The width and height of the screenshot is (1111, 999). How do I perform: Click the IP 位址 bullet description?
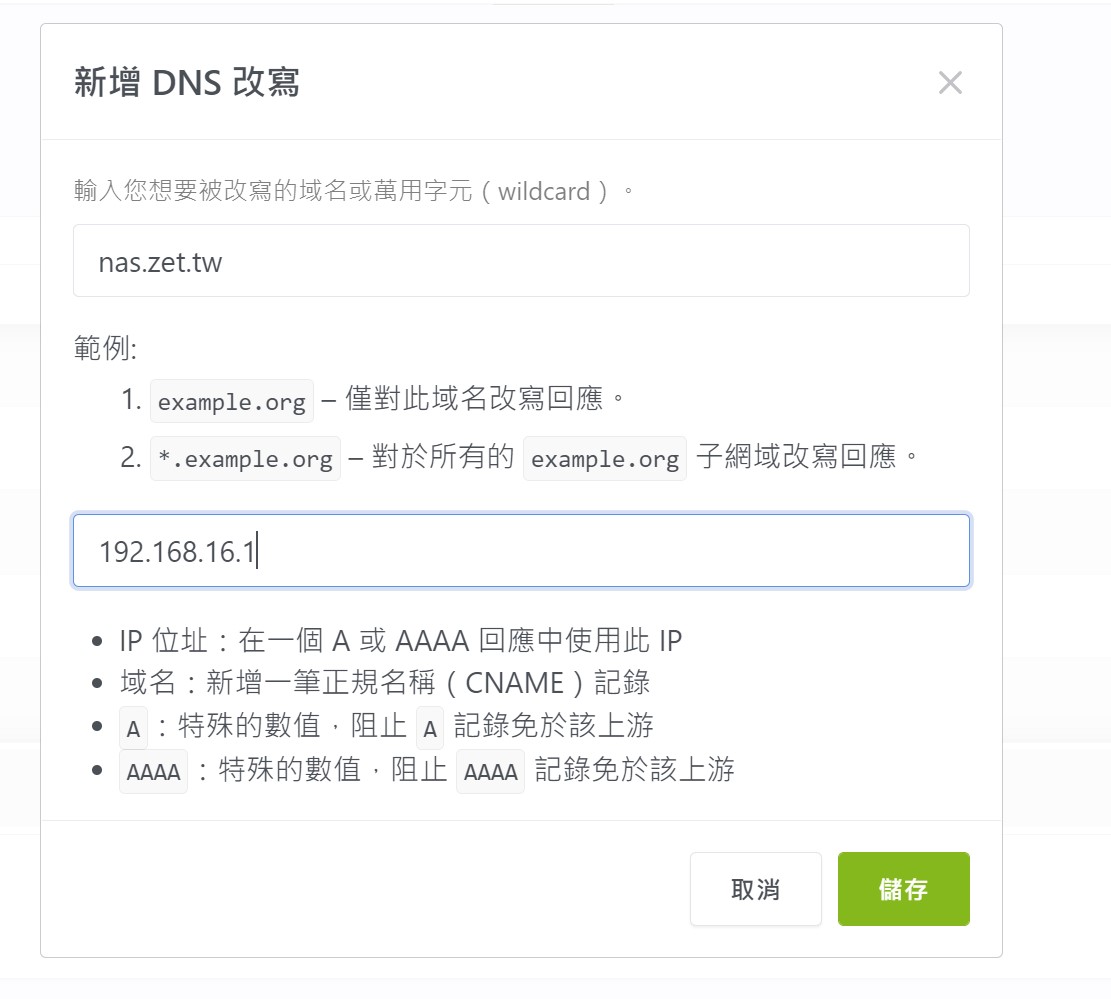click(x=400, y=640)
